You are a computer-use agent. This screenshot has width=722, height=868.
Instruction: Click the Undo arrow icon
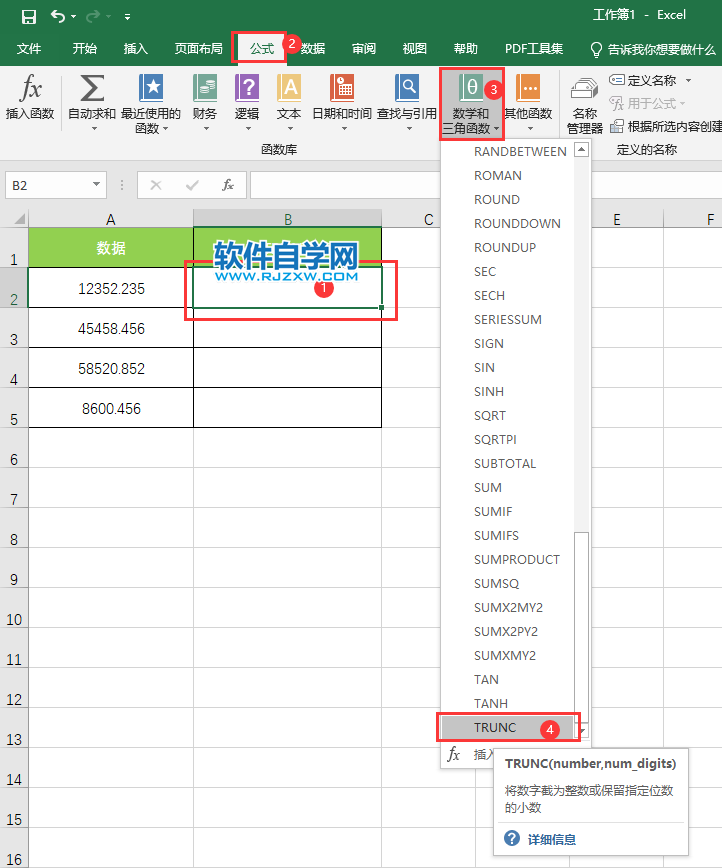coord(58,16)
